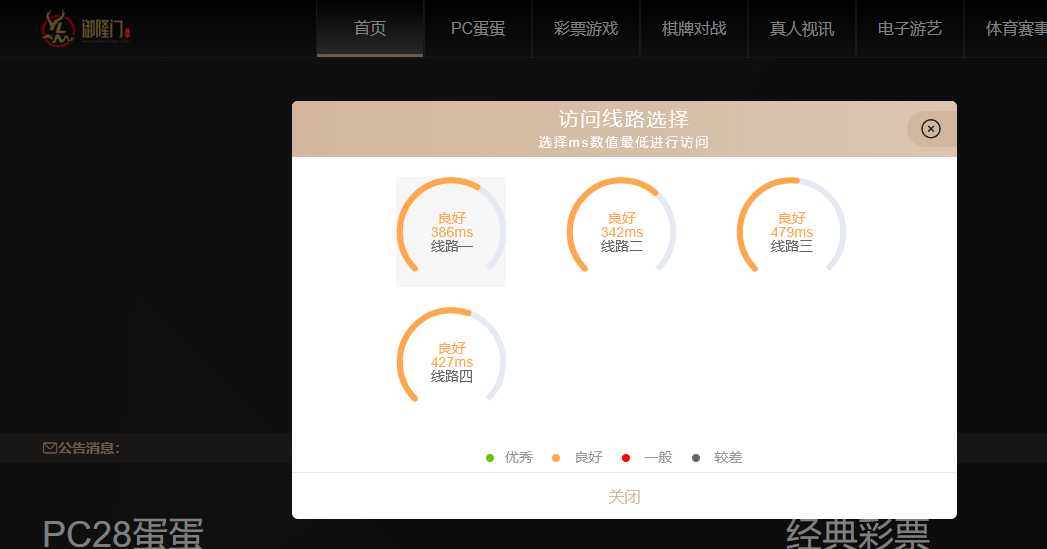
Task: Click the 访问线路选择 dialog title
Action: [623, 120]
